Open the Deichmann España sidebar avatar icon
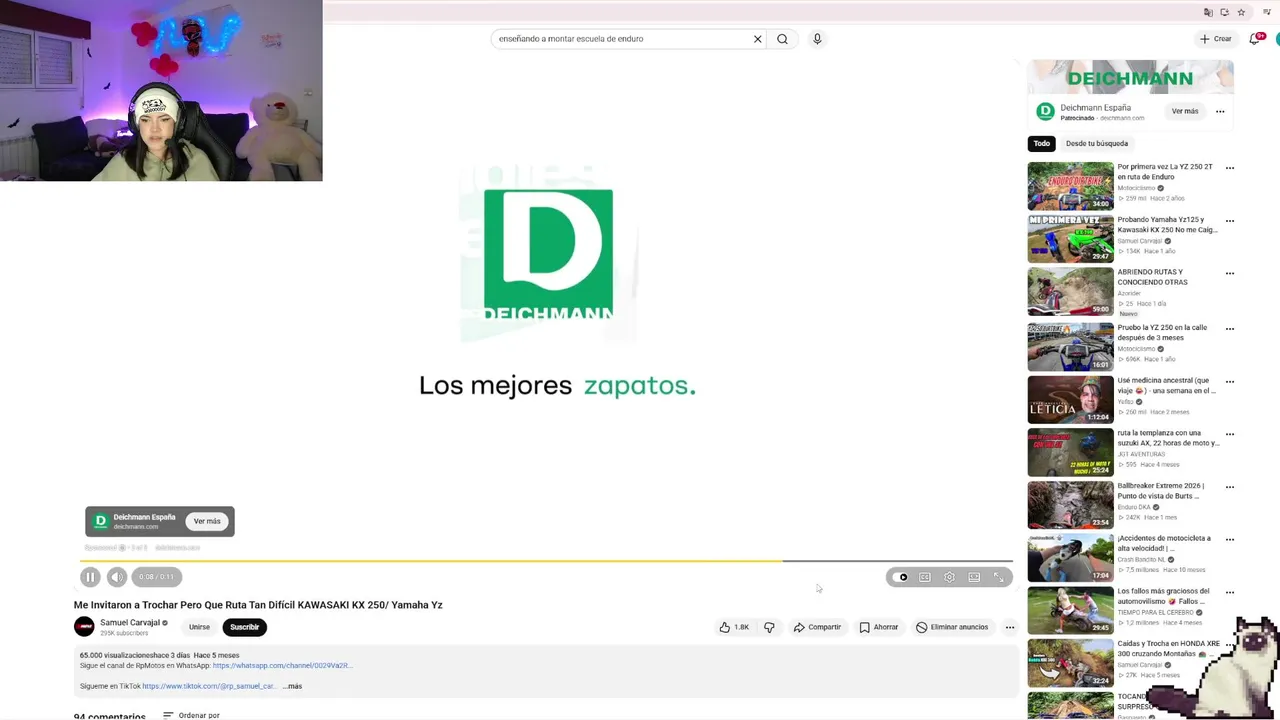The width and height of the screenshot is (1280, 720). (1045, 111)
